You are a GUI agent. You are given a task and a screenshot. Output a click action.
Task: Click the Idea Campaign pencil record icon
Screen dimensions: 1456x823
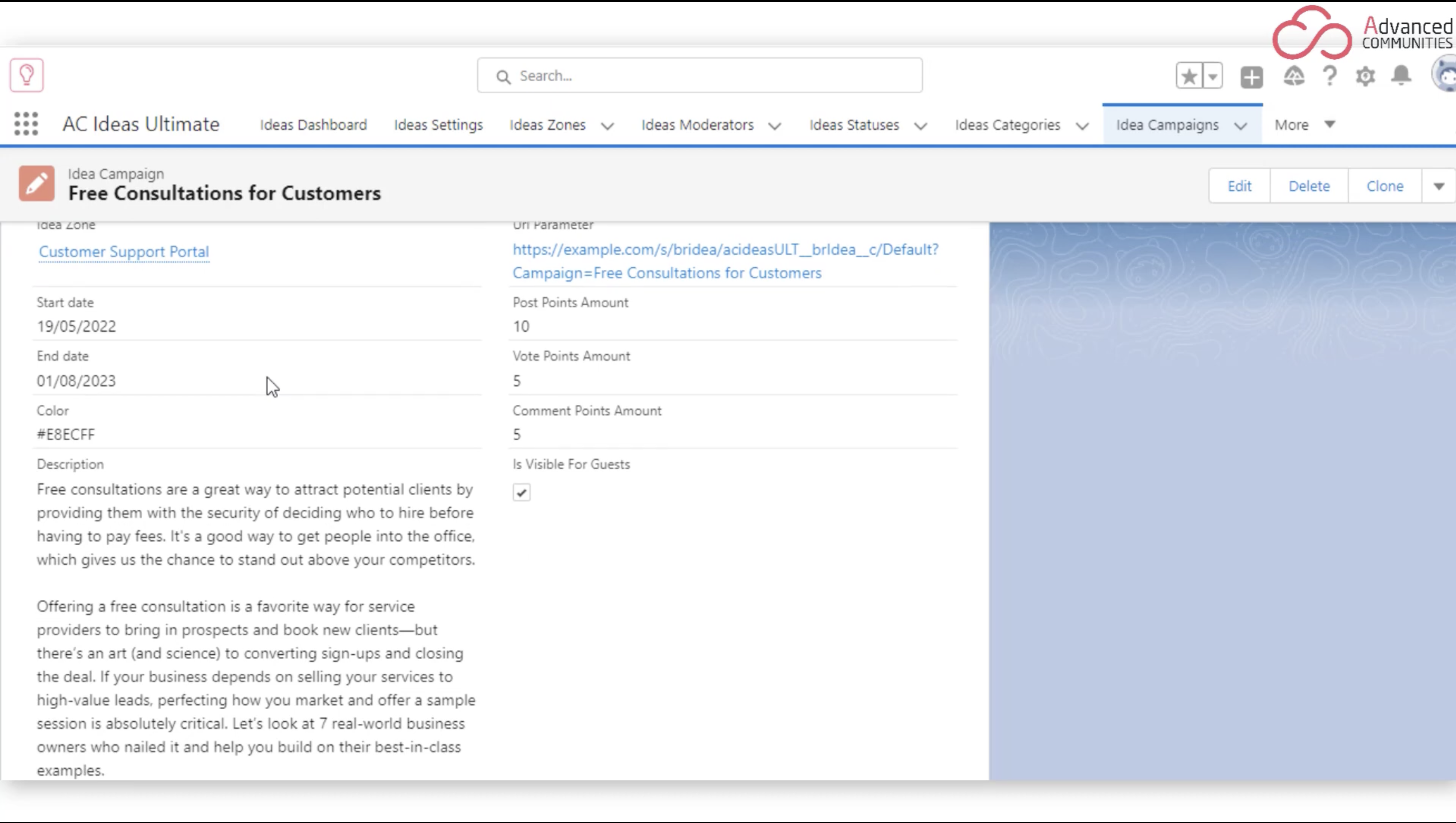pyautogui.click(x=37, y=183)
